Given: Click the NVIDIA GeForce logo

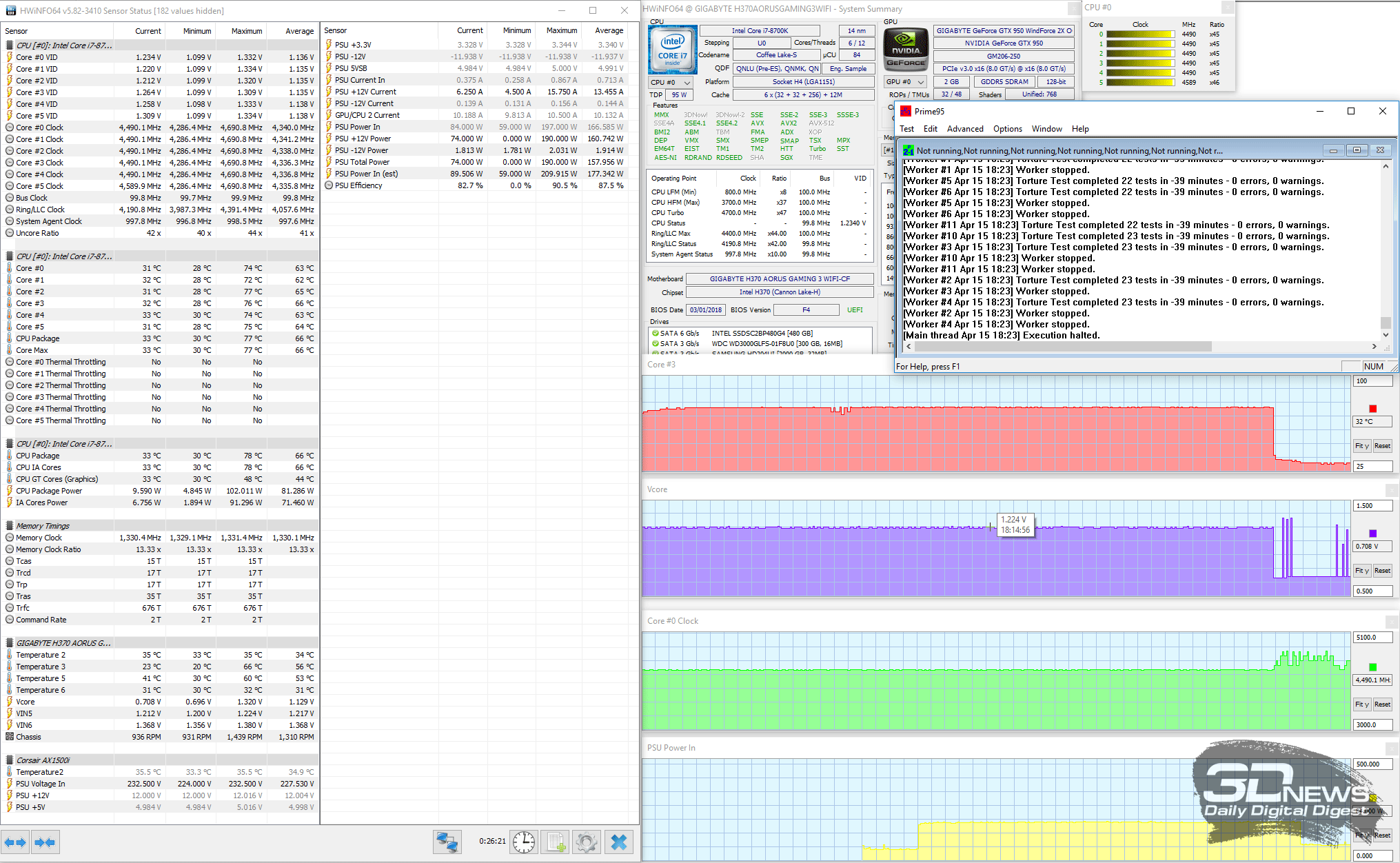Looking at the screenshot, I should (x=906, y=50).
